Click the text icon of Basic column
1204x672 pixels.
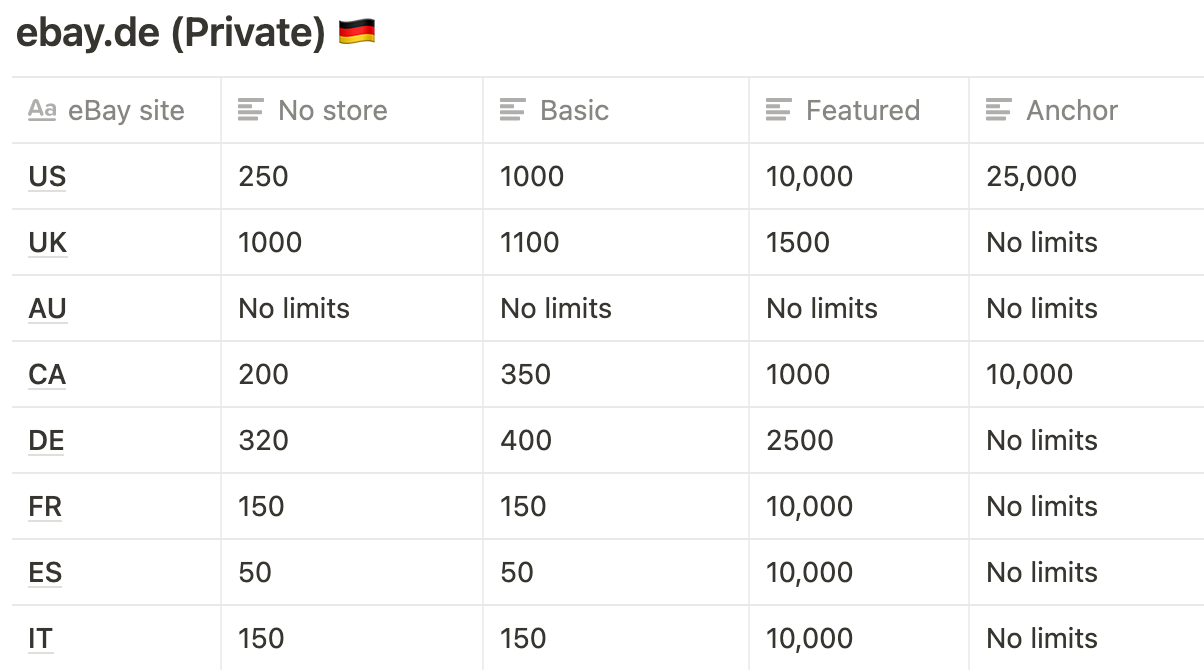point(513,110)
